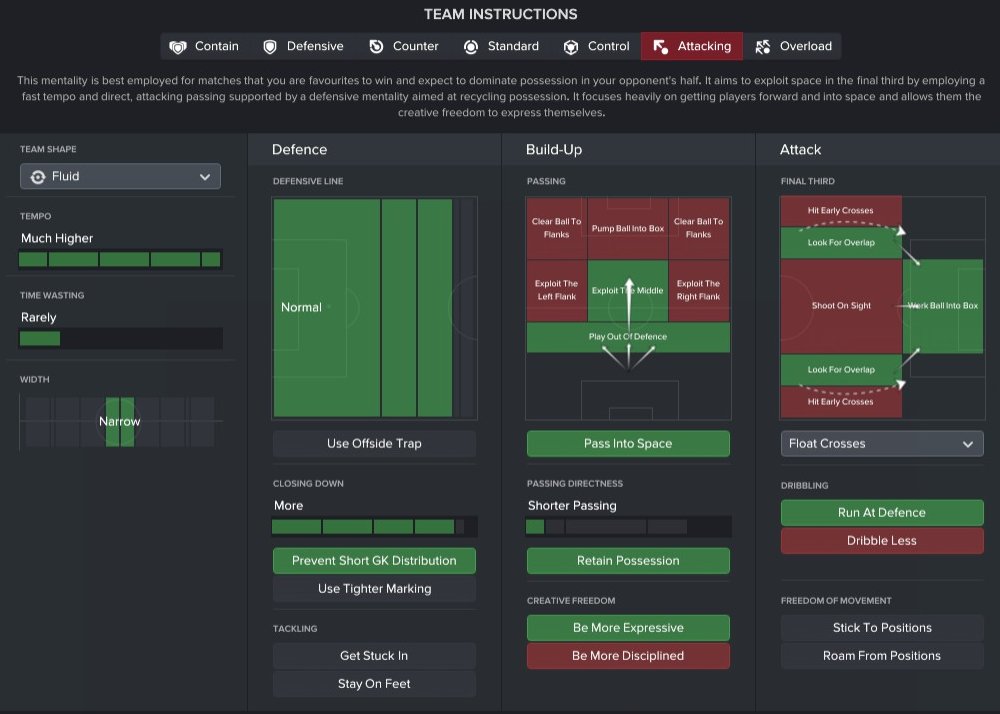Click the Defensive mentality shield icon

tap(270, 47)
